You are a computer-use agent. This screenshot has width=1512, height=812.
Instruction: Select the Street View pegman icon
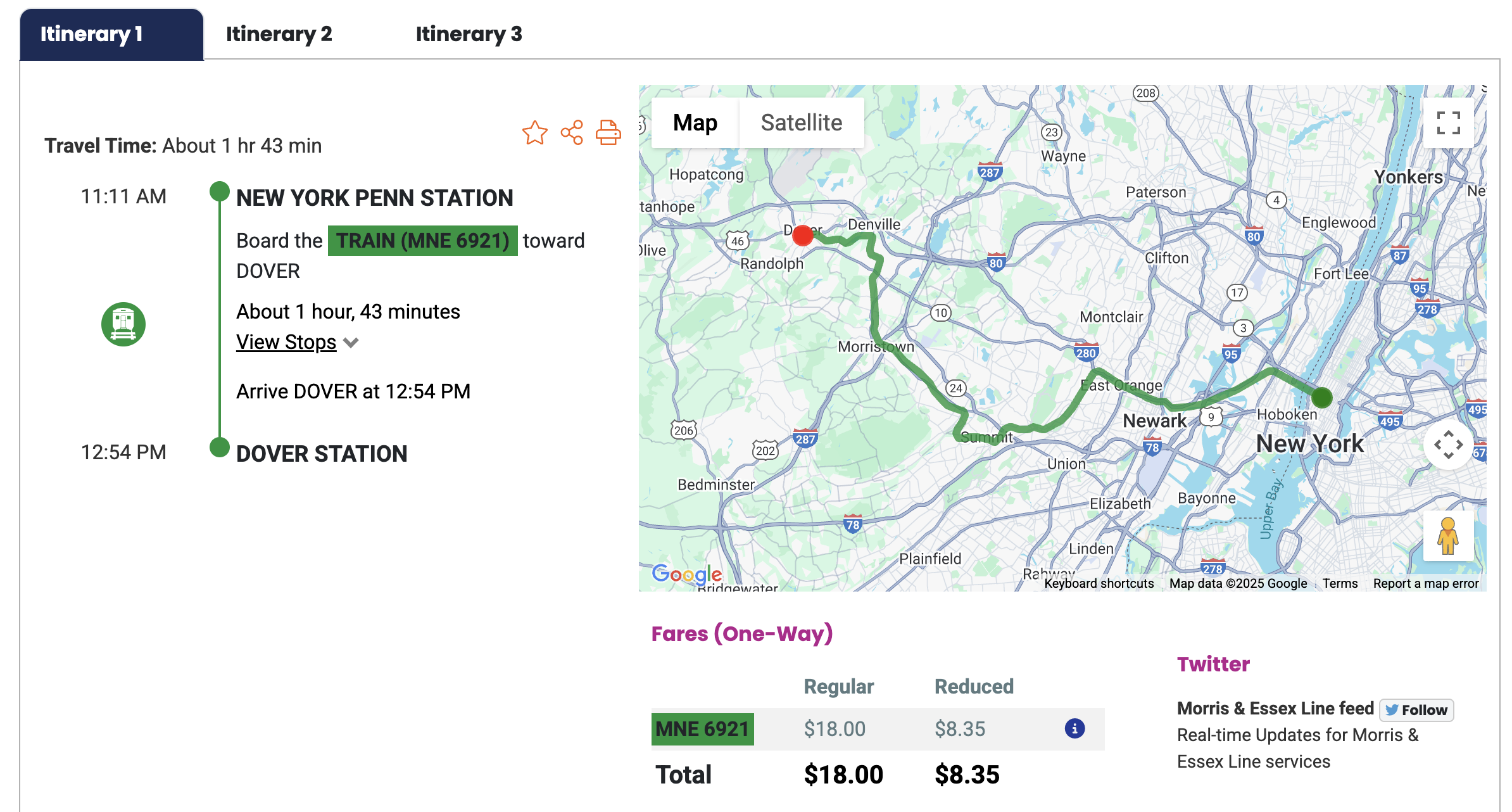pos(1447,536)
